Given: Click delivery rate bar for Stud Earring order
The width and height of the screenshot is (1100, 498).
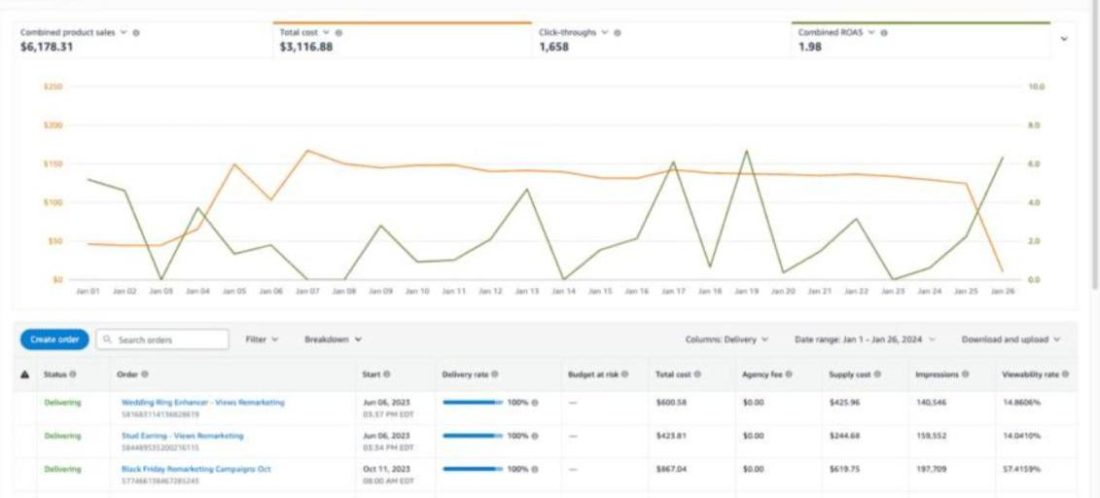Looking at the screenshot, I should coord(473,436).
